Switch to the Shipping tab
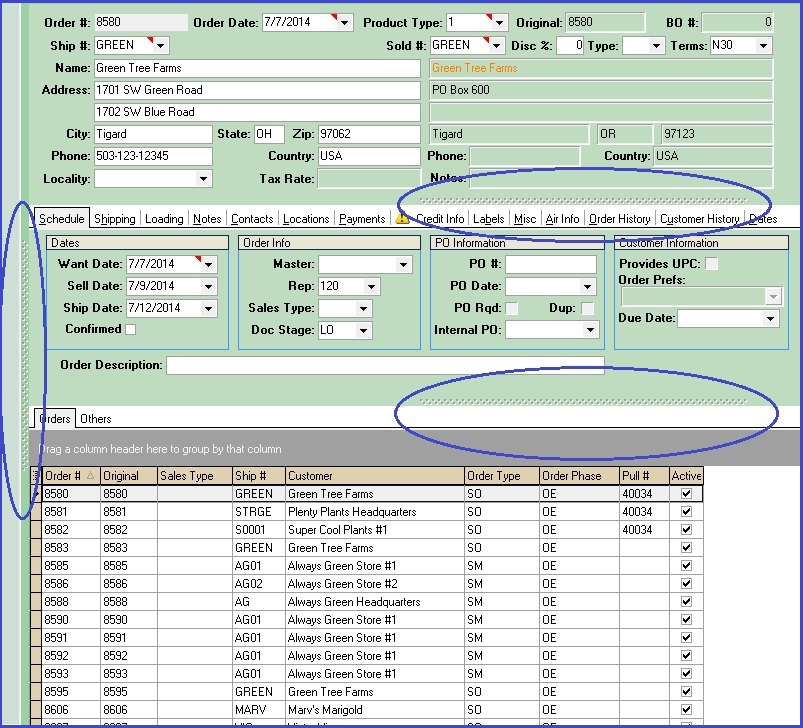The height and width of the screenshot is (728, 803). pyautogui.click(x=115, y=219)
